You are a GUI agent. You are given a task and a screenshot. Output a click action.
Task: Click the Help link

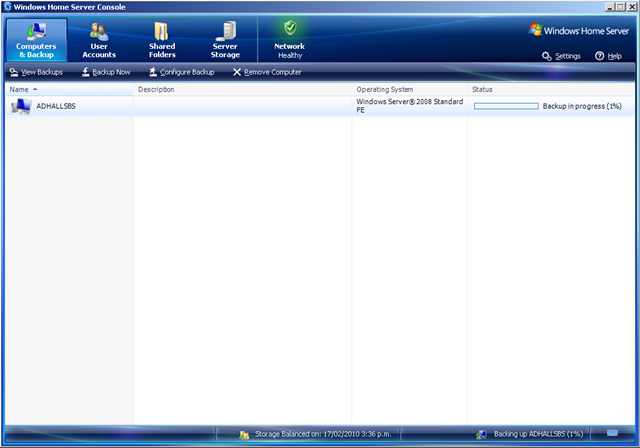609,56
